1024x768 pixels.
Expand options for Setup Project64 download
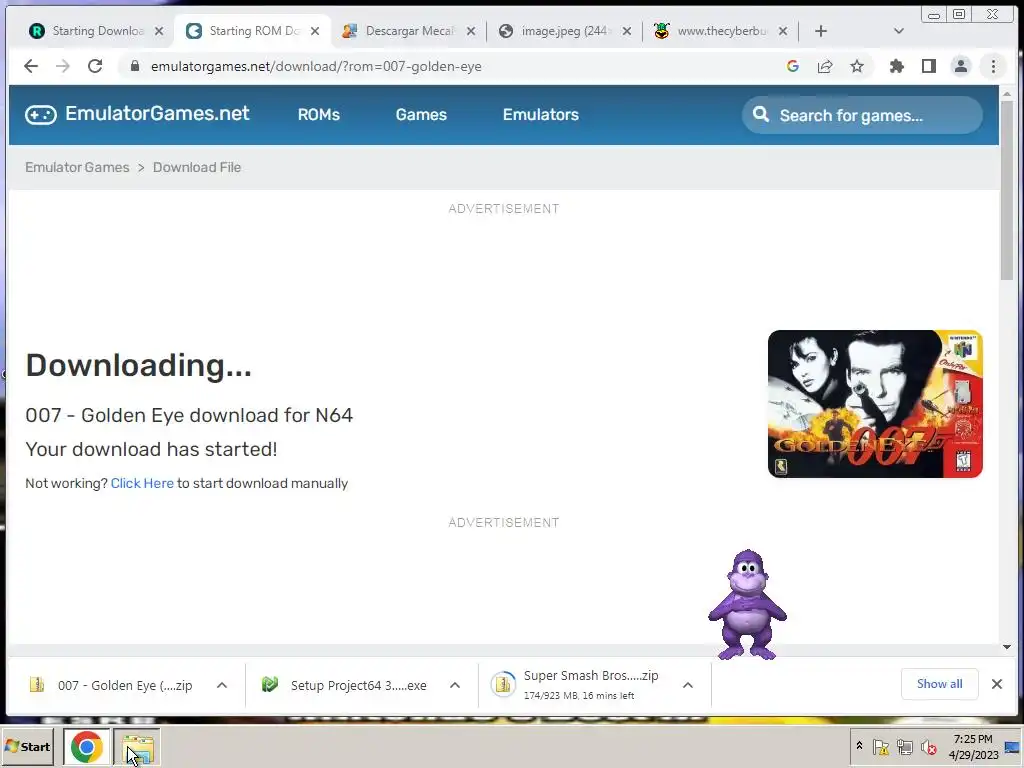pos(455,685)
